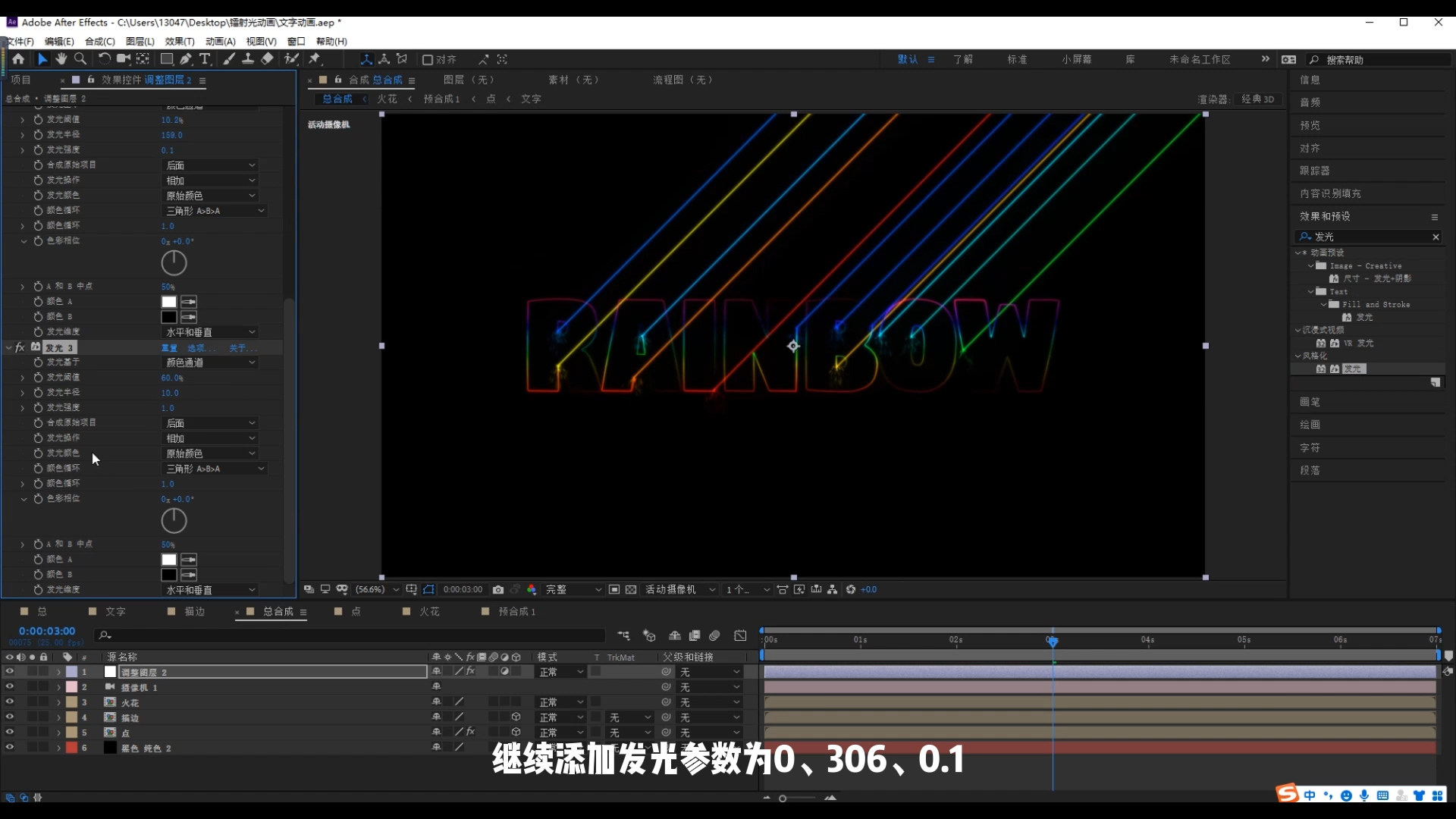Toggle transparency grid in composition panel

(632, 589)
